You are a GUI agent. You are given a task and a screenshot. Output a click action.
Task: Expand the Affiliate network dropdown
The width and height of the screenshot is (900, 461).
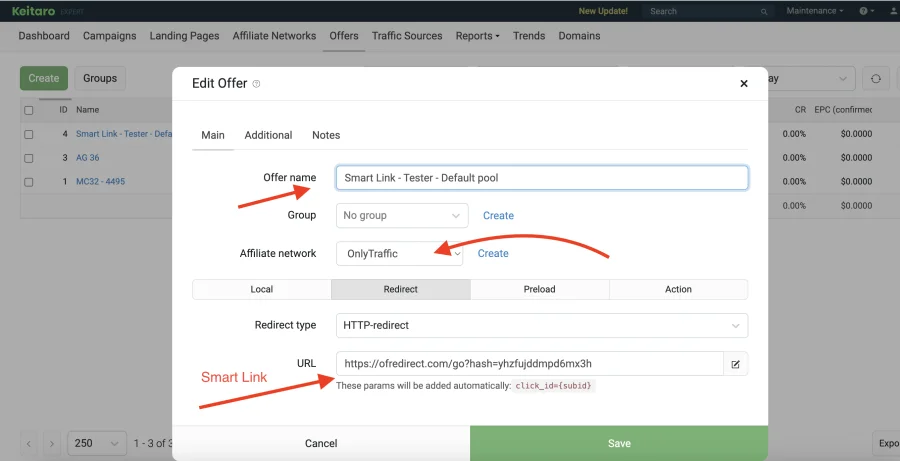tap(399, 254)
